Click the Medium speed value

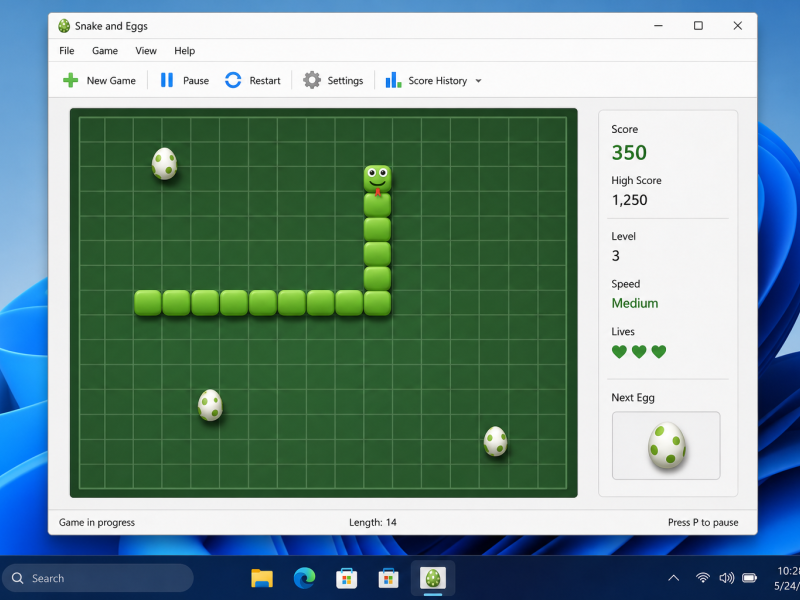pos(635,303)
